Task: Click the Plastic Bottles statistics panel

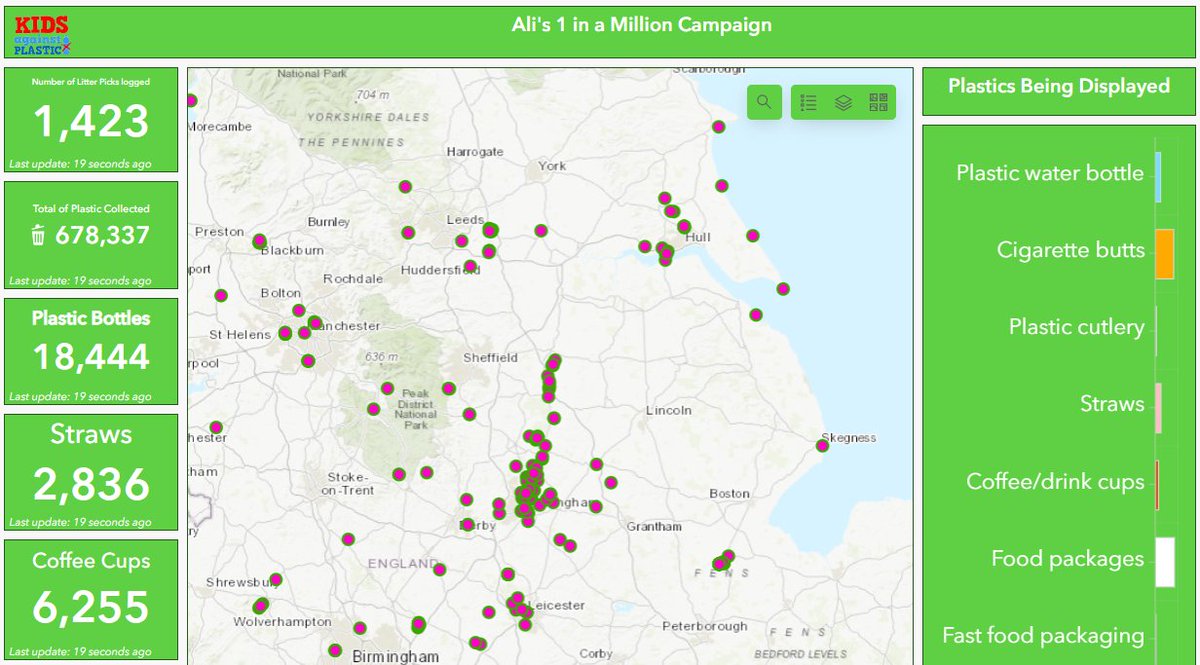Action: [x=91, y=350]
